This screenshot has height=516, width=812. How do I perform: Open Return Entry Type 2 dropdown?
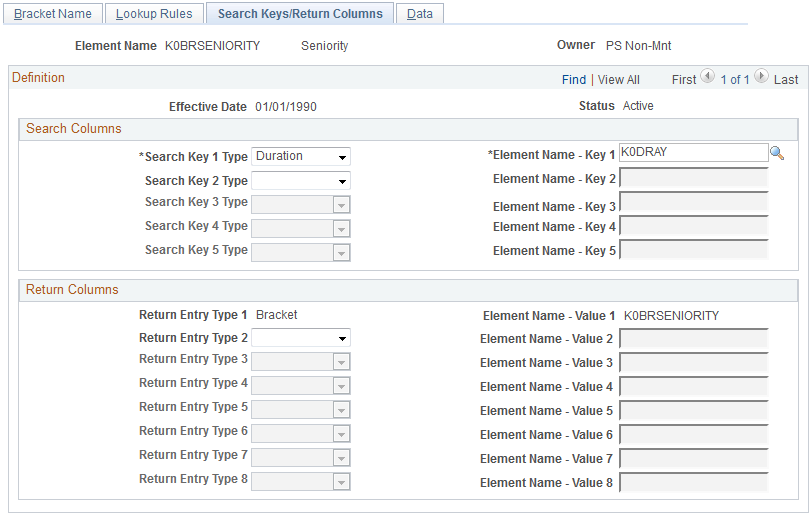pos(300,338)
